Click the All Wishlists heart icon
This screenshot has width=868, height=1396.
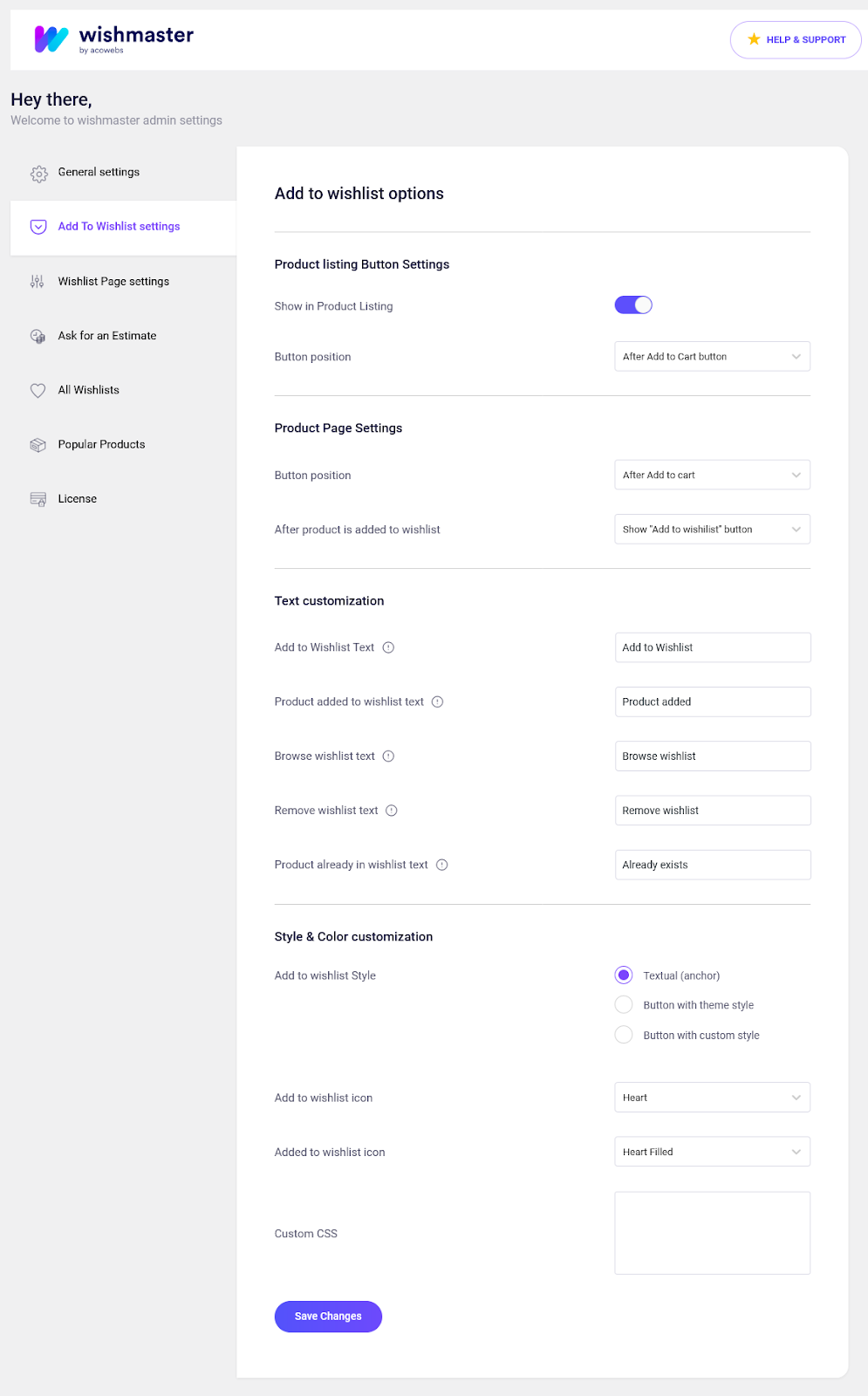tap(38, 391)
